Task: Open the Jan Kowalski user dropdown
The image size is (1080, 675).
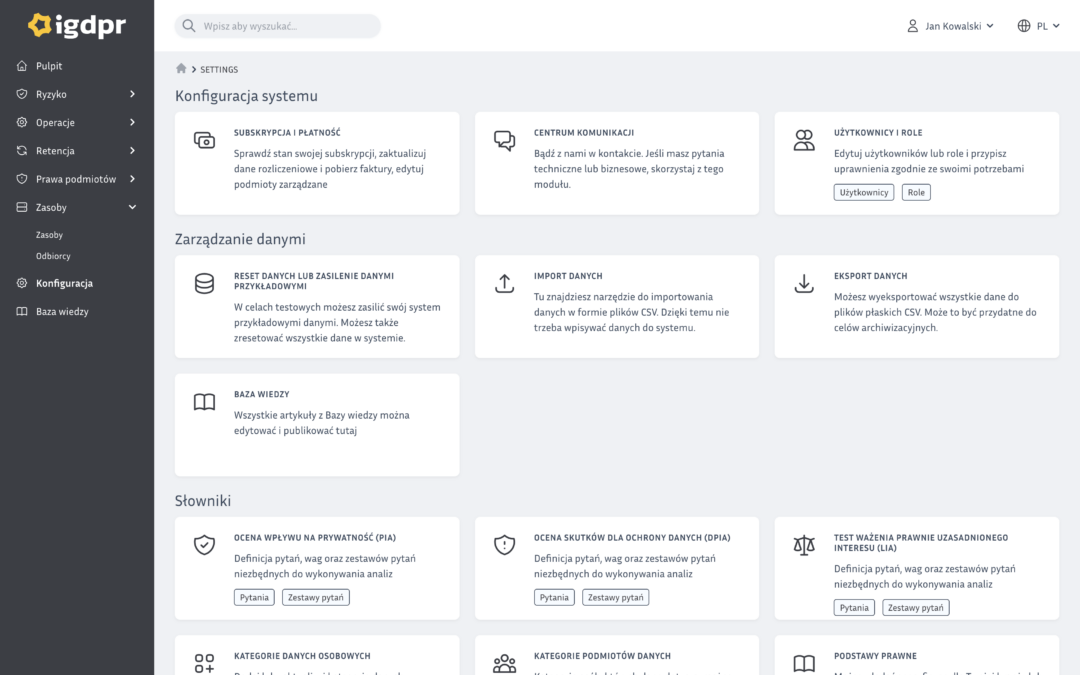Action: coord(950,25)
